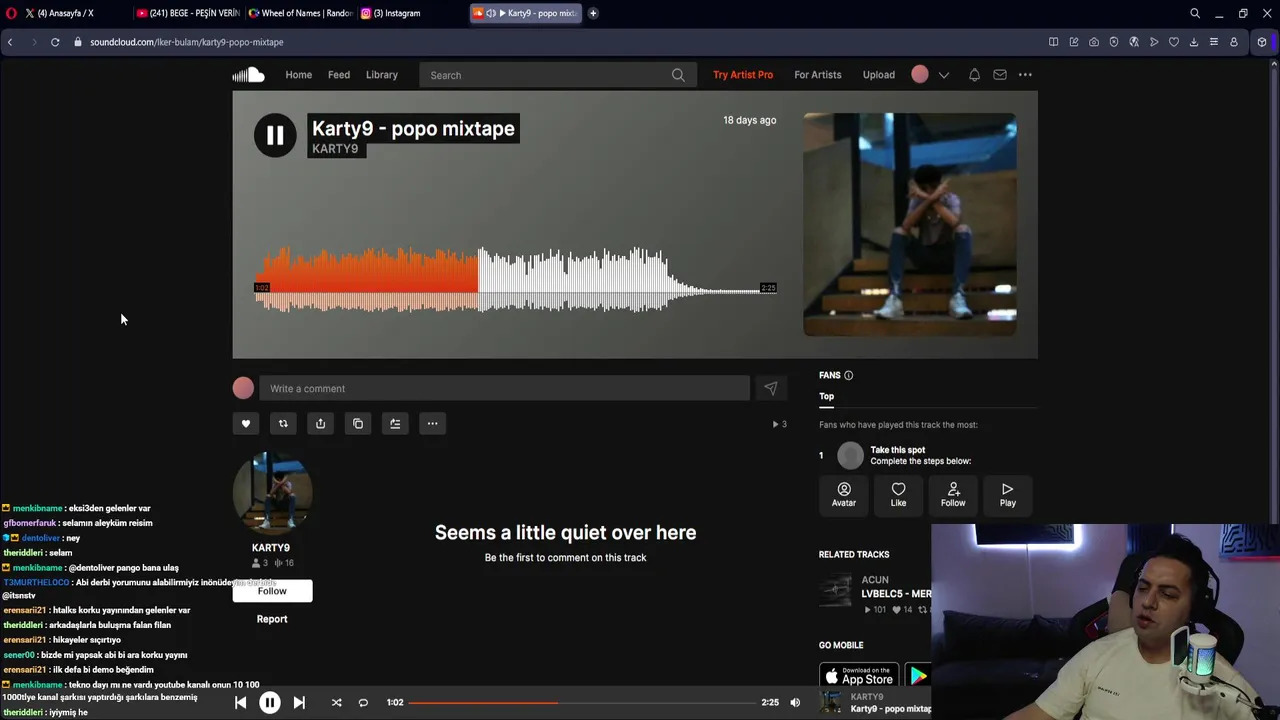Click the Follow step under Fans
The height and width of the screenshot is (720, 1280).
[953, 495]
